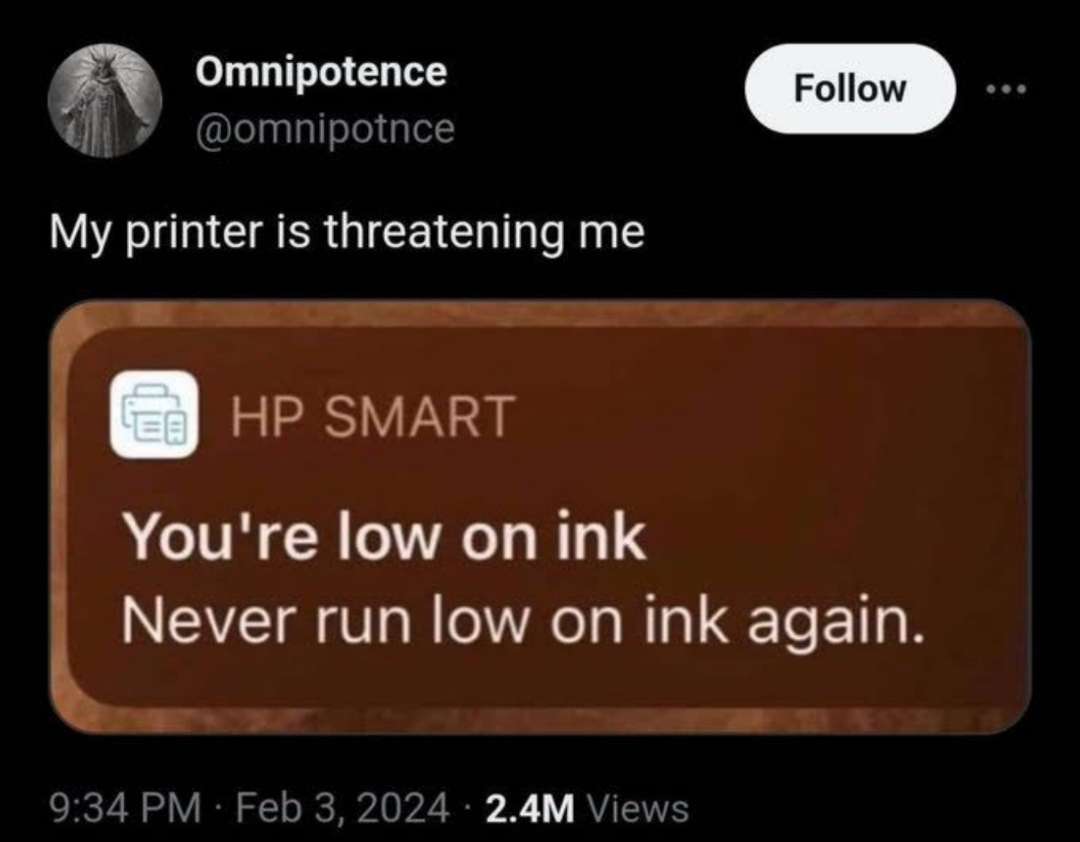
Task: Open the embedded HP Smart notification image
Action: [540, 517]
